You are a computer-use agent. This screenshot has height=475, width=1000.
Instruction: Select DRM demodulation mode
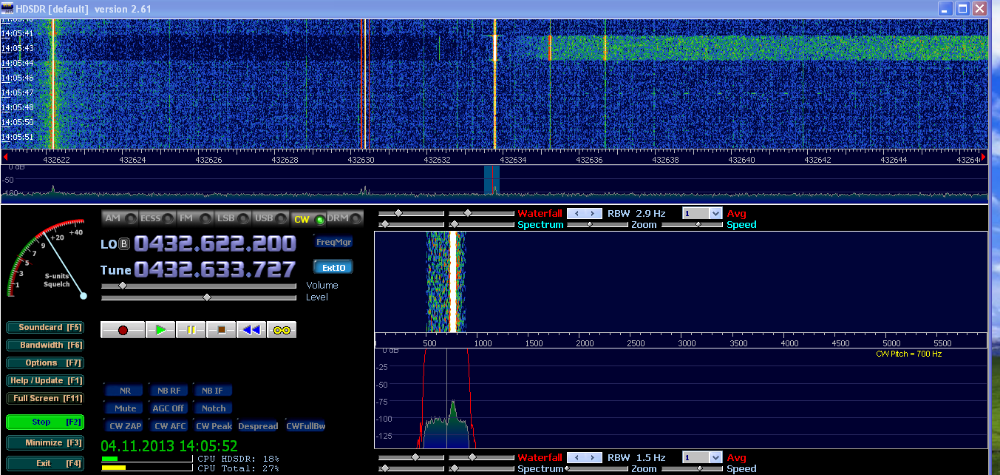point(345,219)
